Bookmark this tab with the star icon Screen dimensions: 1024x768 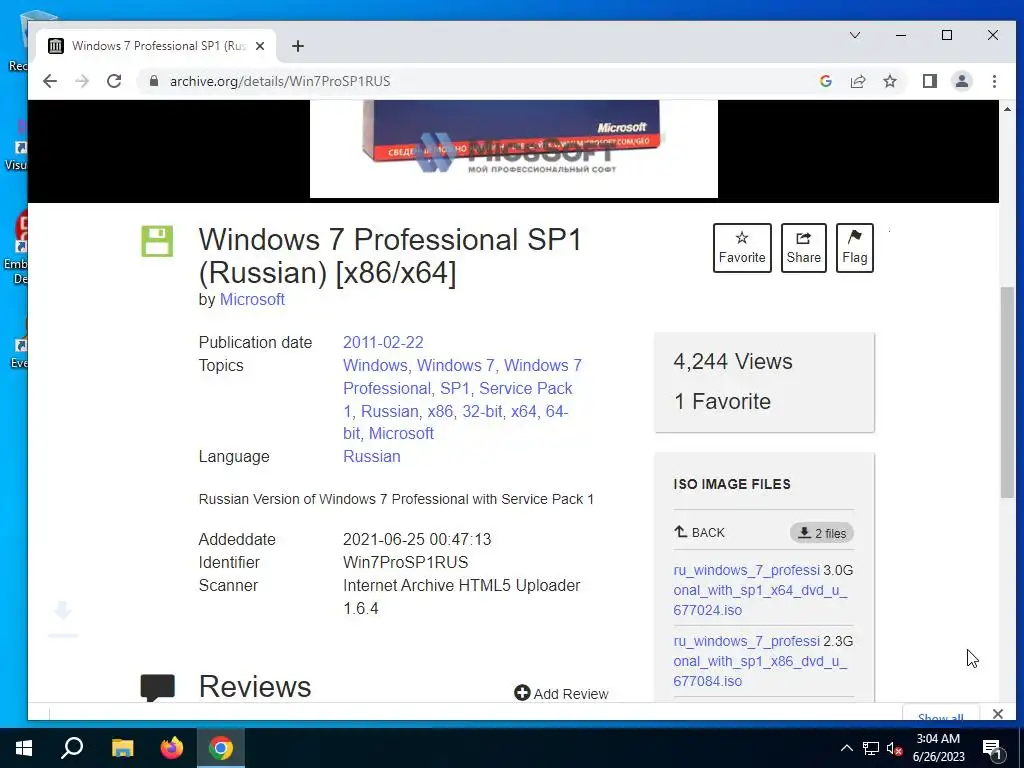[889, 81]
